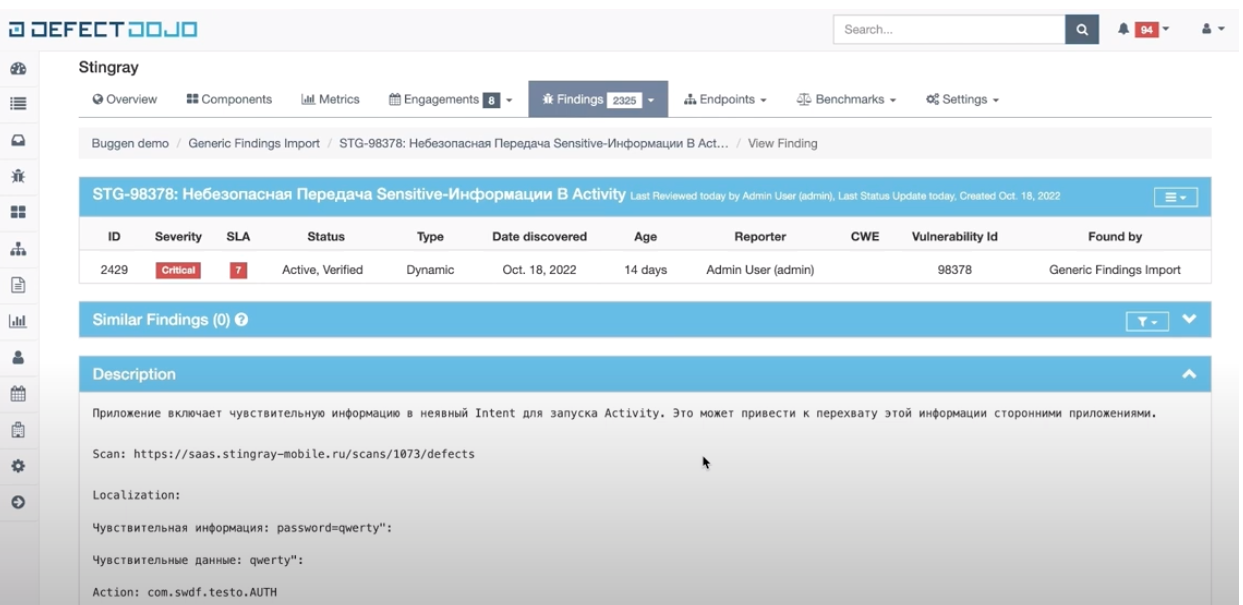1243x605 pixels.
Task: Open finding actions hamburger menu dropdown
Action: point(1175,198)
